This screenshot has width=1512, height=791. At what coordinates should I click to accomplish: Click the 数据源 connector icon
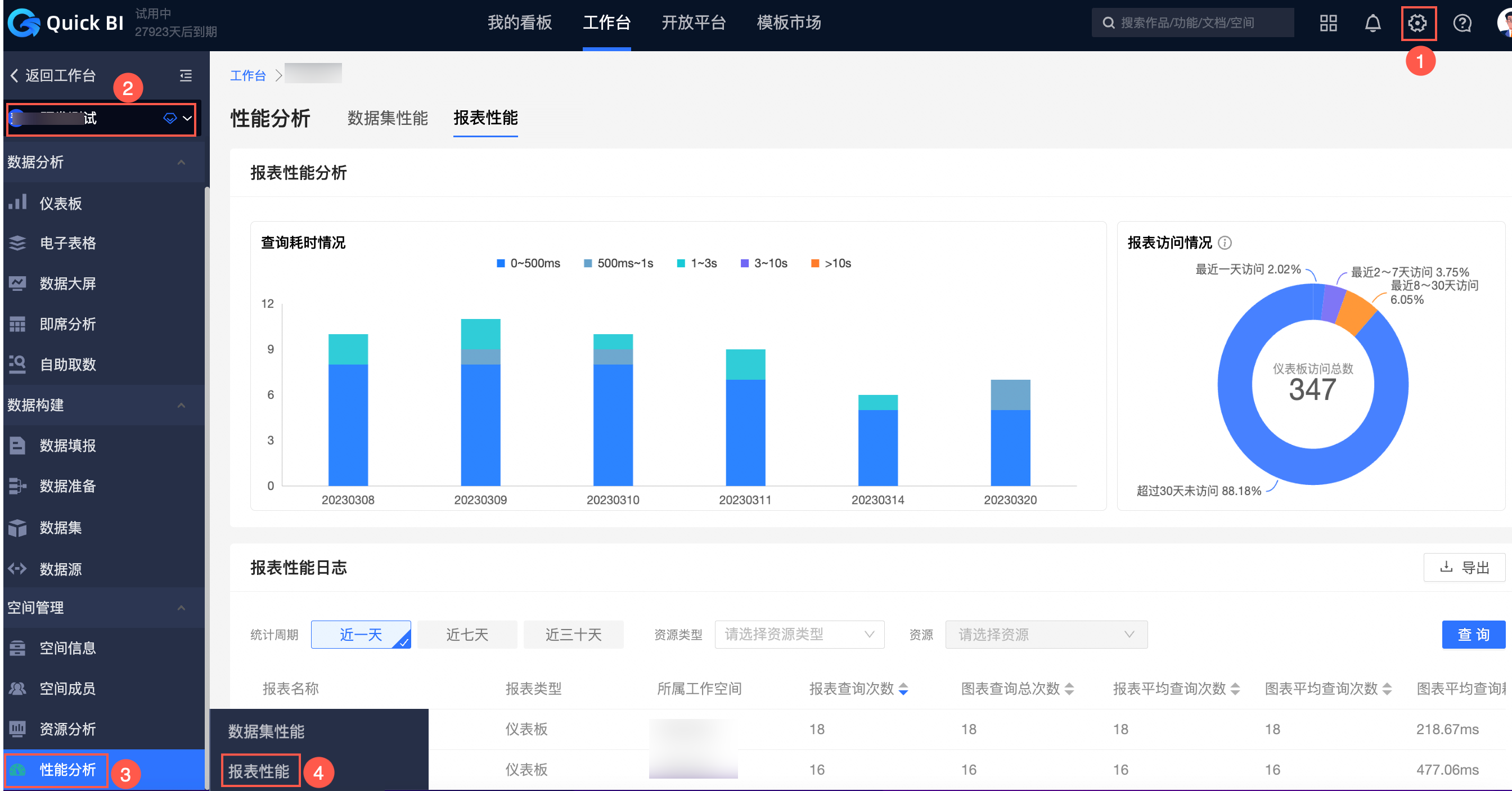point(17,568)
